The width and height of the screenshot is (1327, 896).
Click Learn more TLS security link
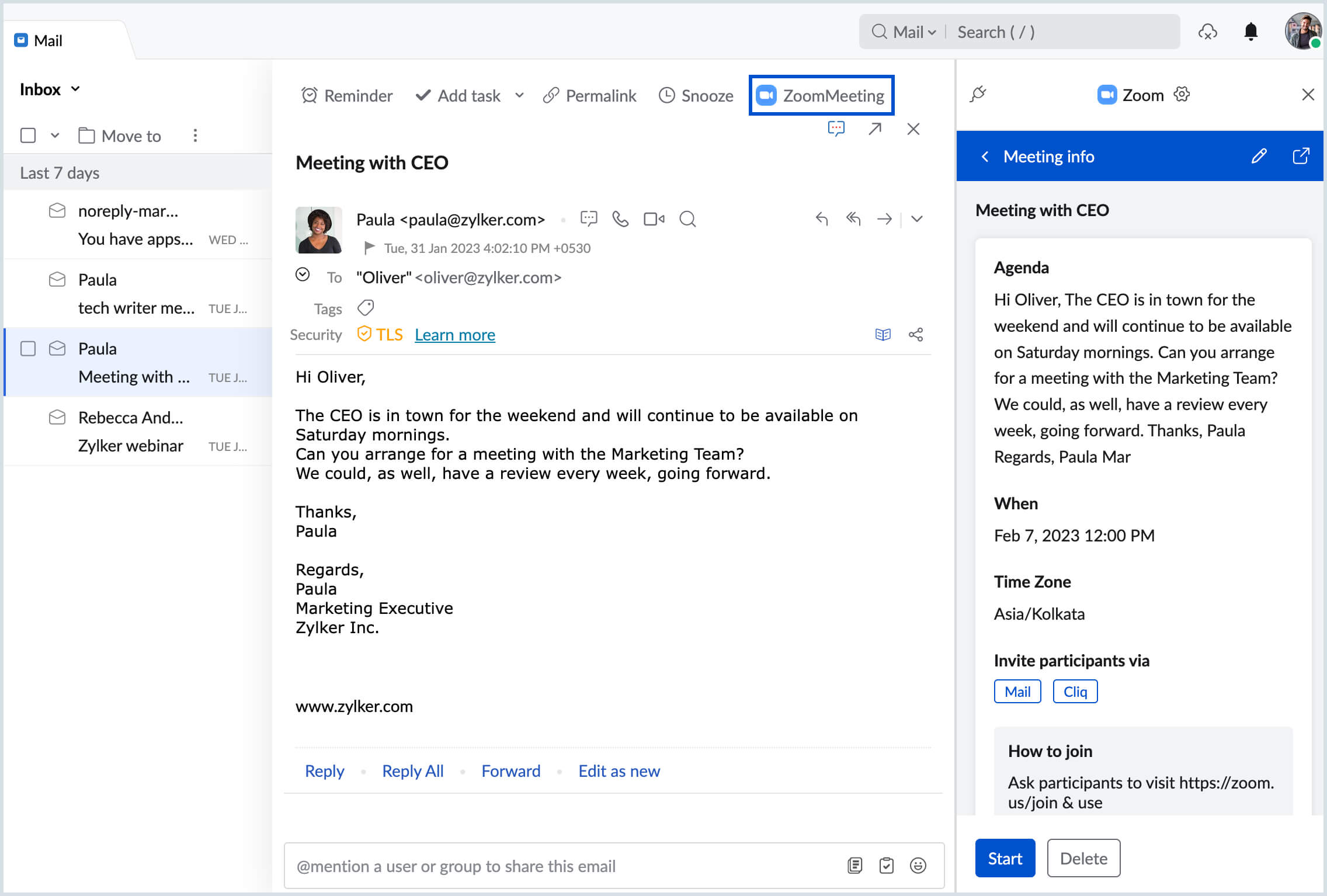pos(454,335)
